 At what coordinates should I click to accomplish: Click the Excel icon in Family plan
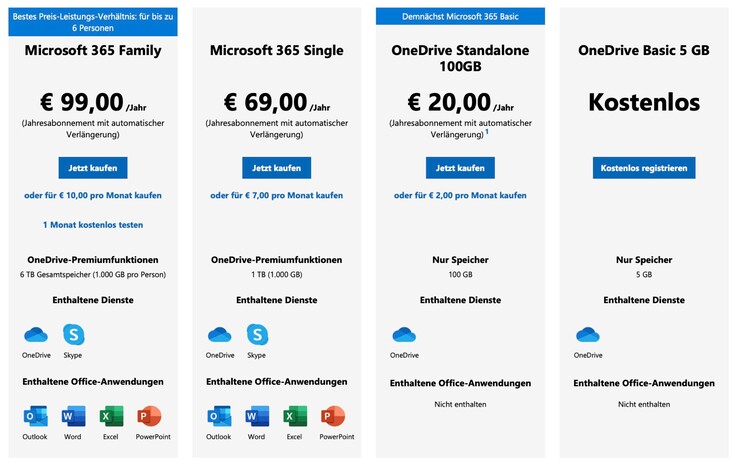coord(110,416)
